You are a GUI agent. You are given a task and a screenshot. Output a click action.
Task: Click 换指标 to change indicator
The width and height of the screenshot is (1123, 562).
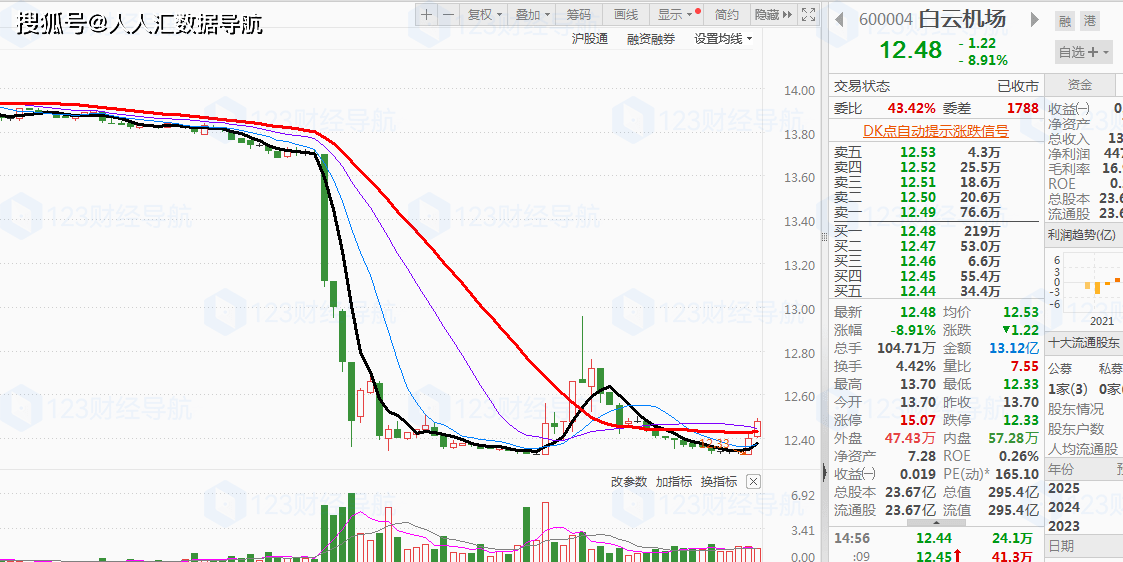point(719,482)
